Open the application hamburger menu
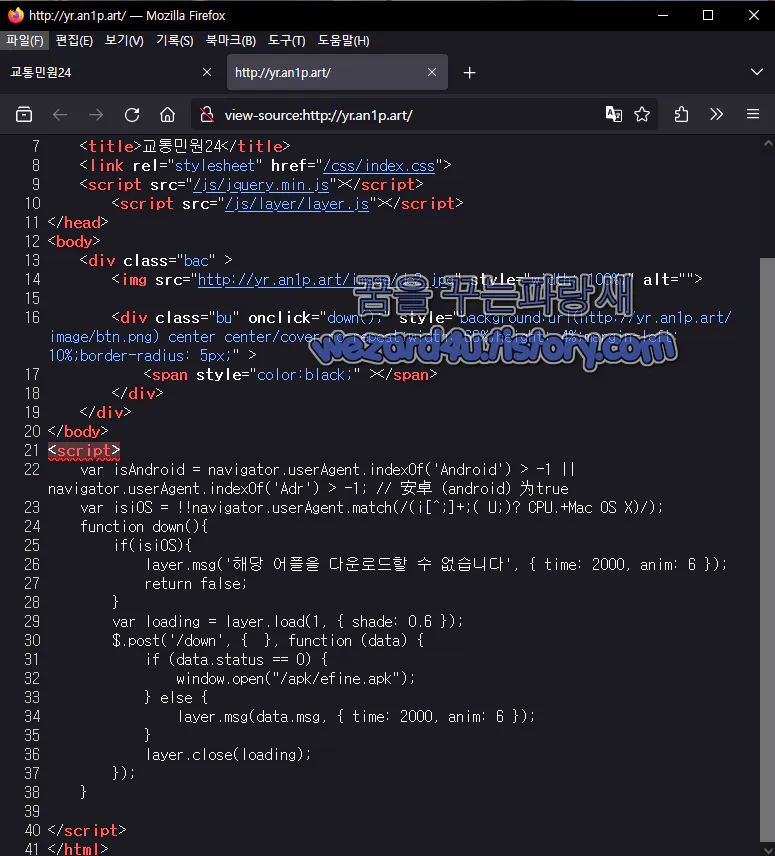Screen dimensions: 775x856 tap(753, 114)
